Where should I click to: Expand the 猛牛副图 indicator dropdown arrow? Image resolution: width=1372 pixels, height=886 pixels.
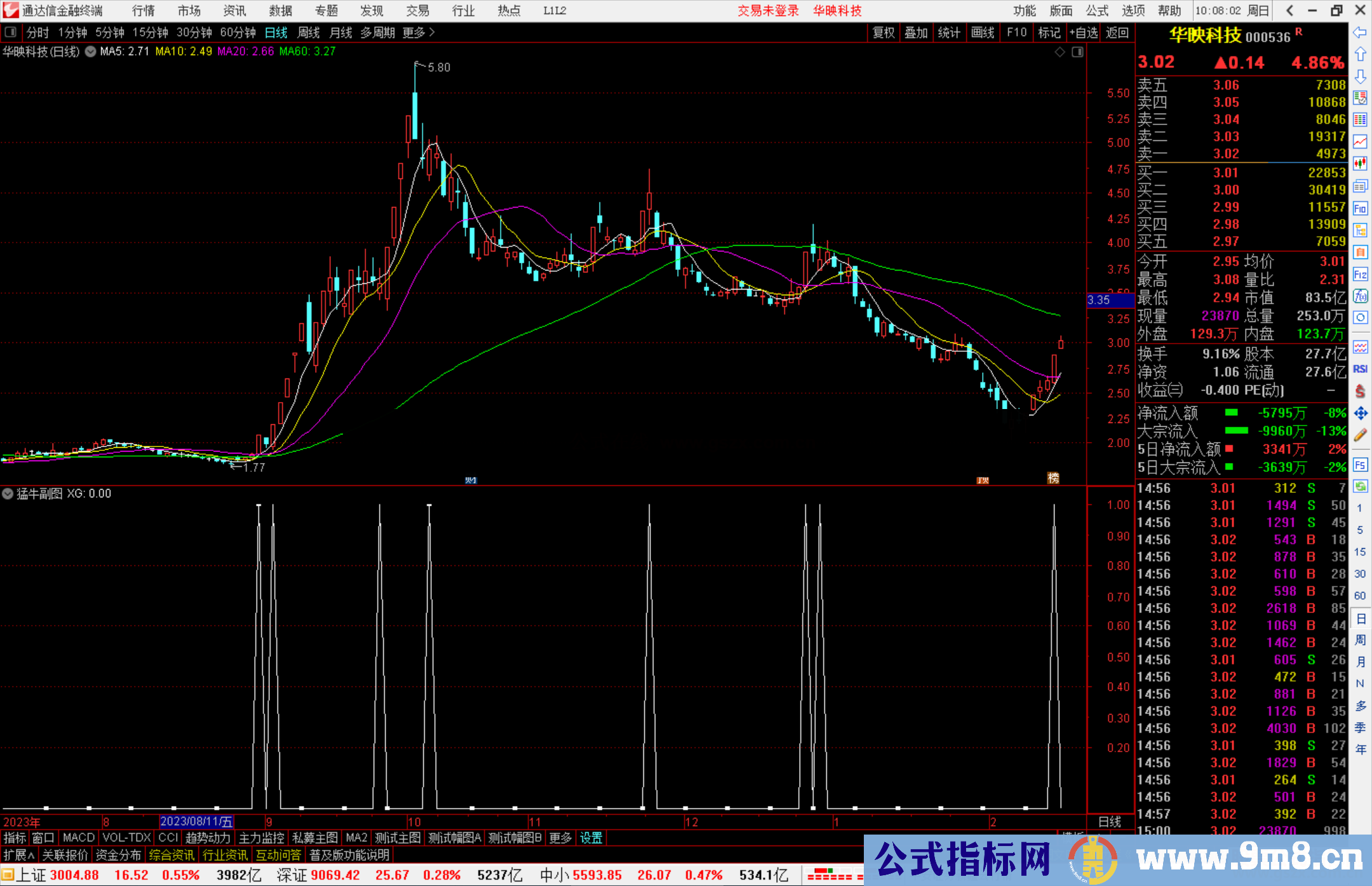point(8,493)
